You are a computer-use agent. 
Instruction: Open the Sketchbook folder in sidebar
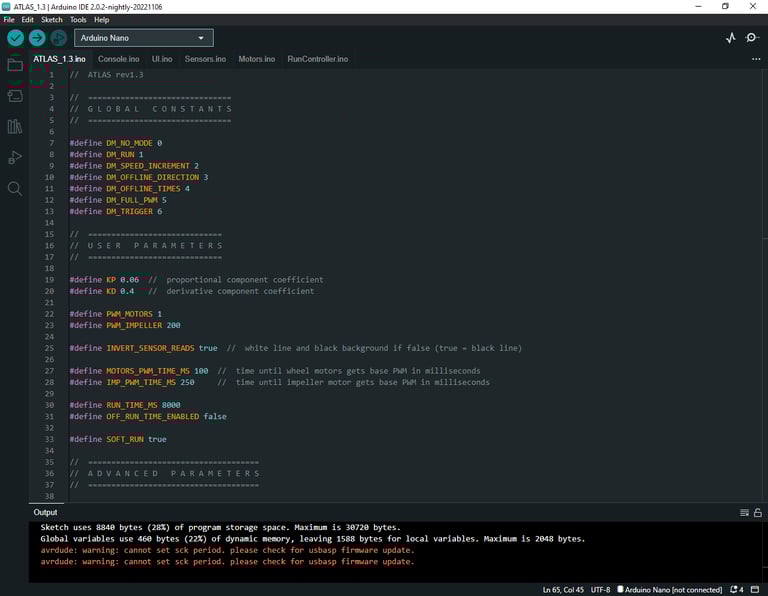pos(14,64)
